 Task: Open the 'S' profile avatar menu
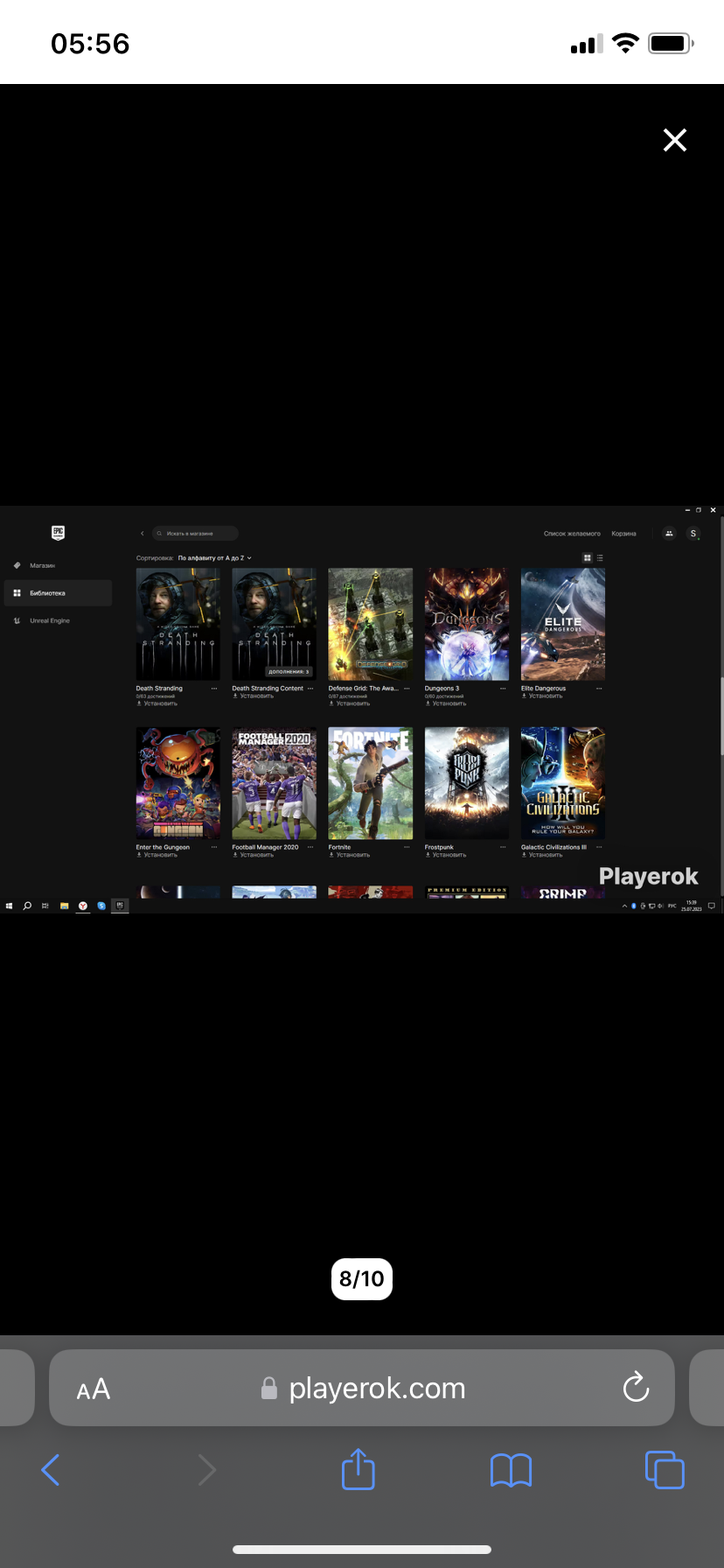point(693,533)
